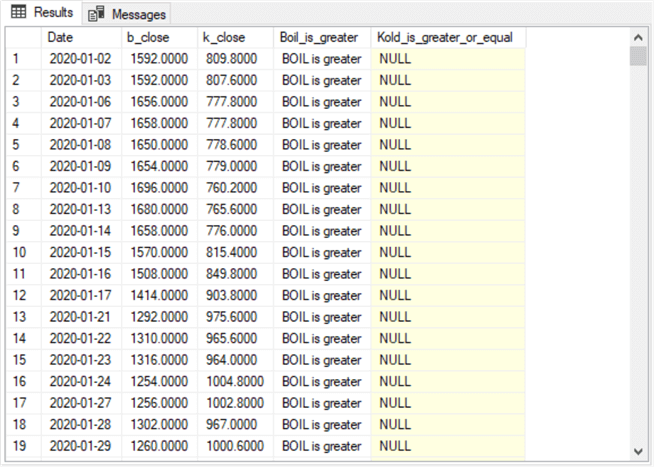Click the b_close value 1508.0000

click(159, 274)
